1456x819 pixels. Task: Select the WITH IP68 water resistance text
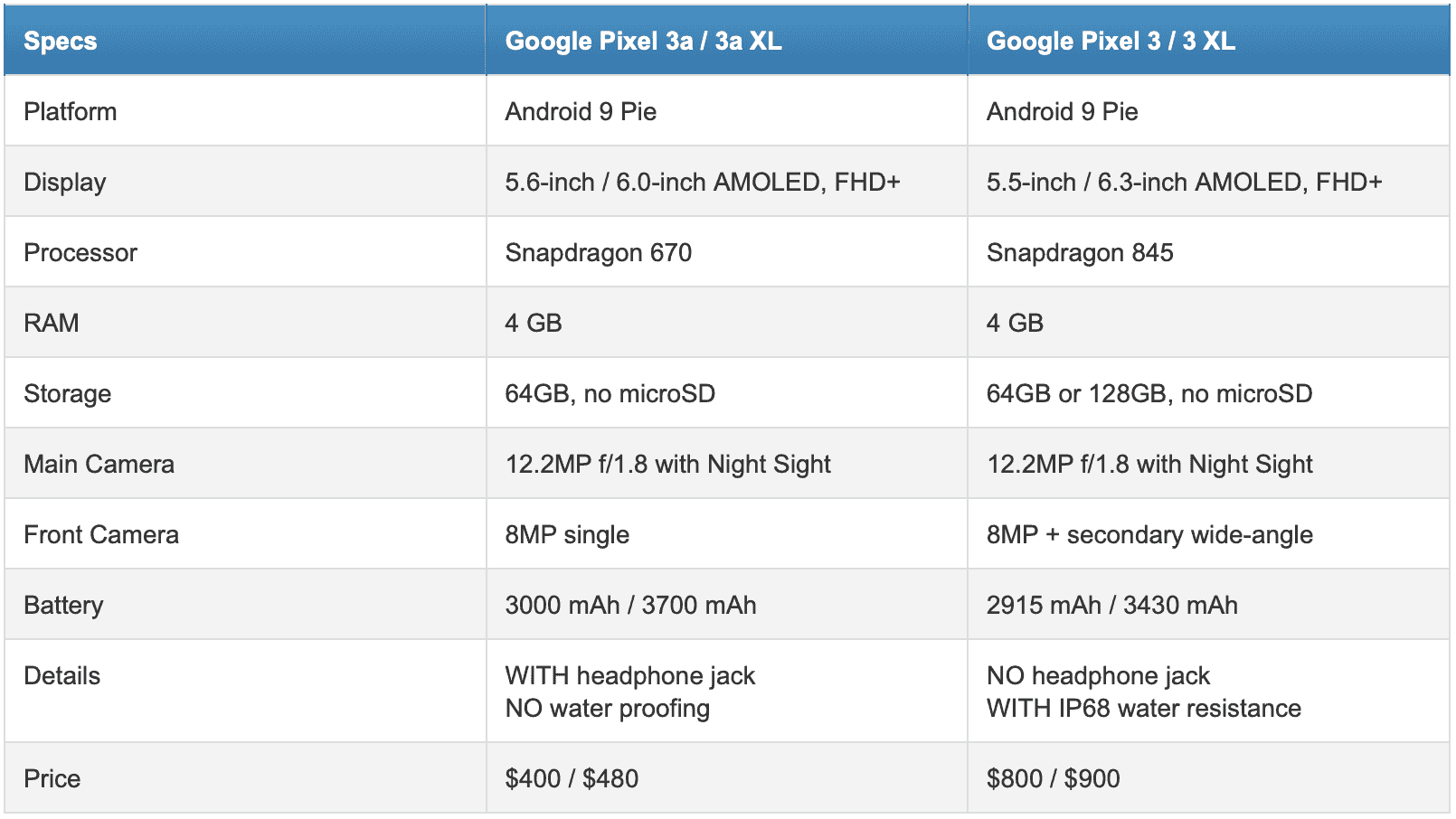(1144, 708)
